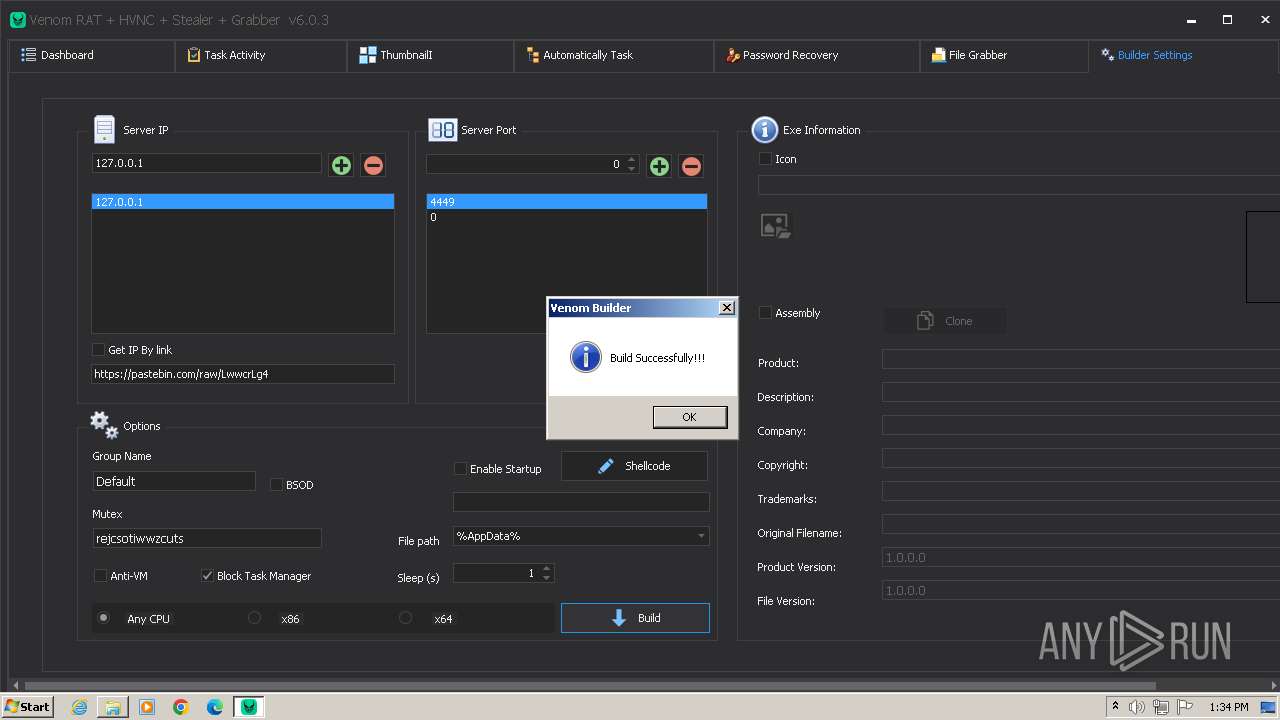This screenshot has height=720, width=1280.
Task: Select 127.0.0.1 in the IP list
Action: coord(243,202)
